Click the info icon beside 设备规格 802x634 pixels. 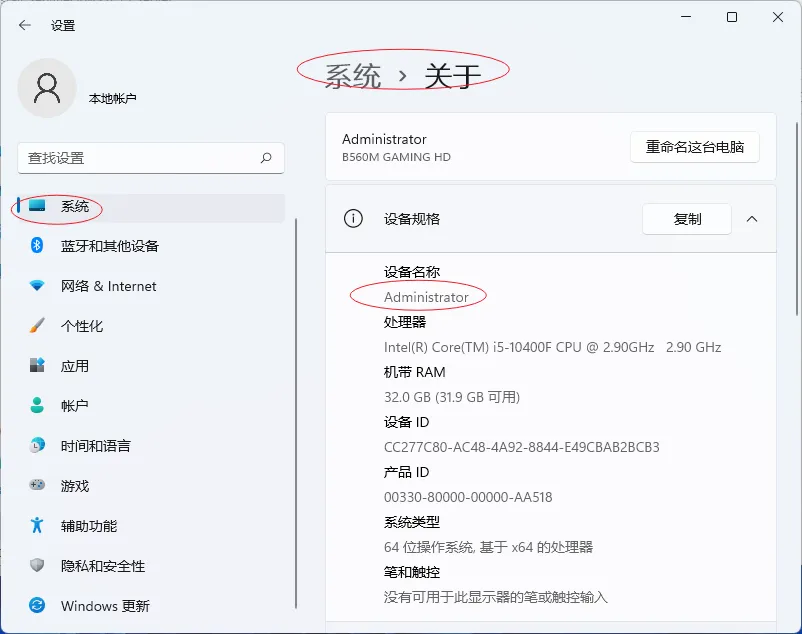pos(353,219)
